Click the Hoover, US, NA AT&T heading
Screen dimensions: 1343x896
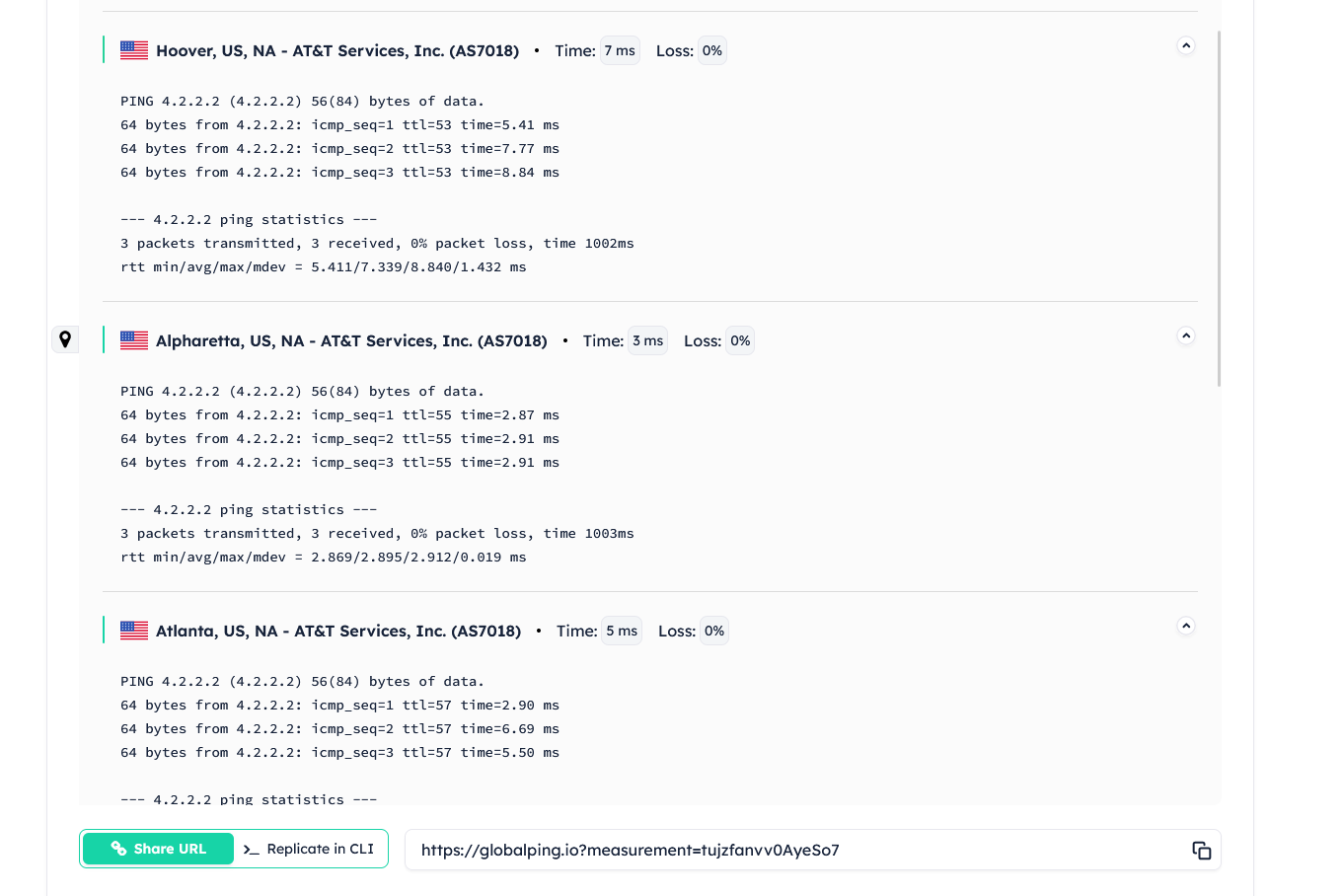337,50
